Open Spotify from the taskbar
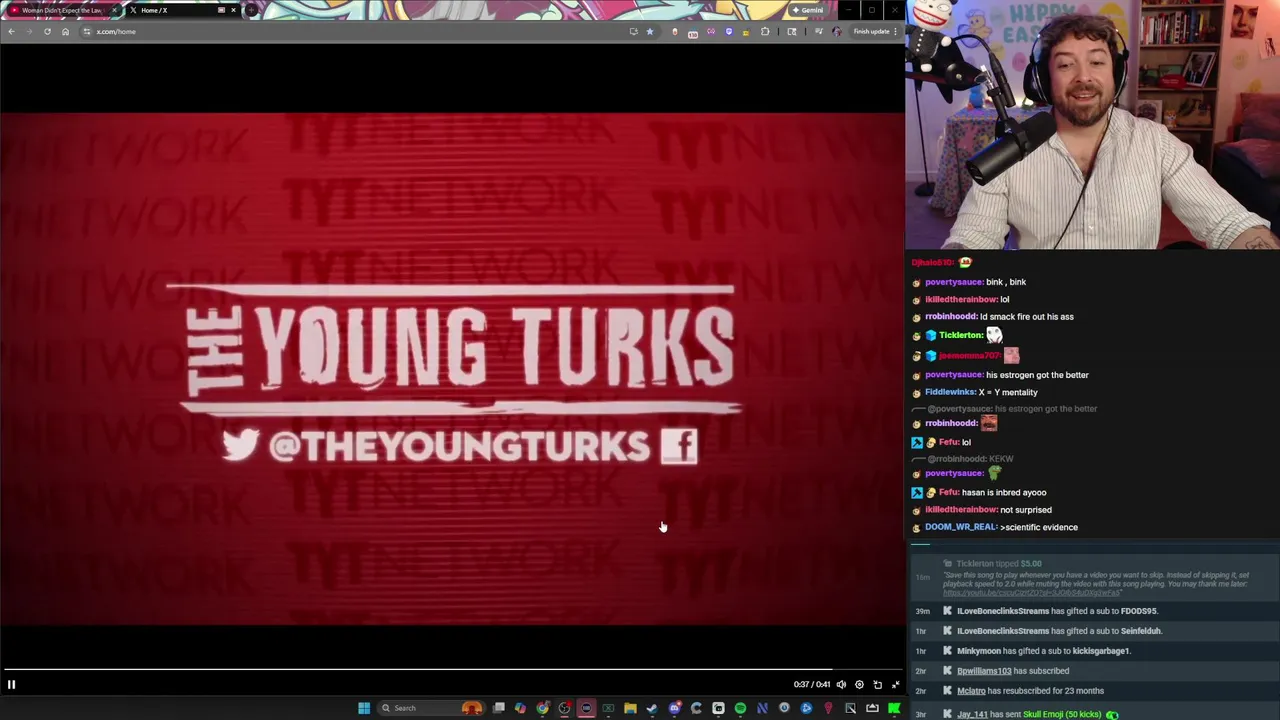The height and width of the screenshot is (720, 1280). (x=740, y=708)
